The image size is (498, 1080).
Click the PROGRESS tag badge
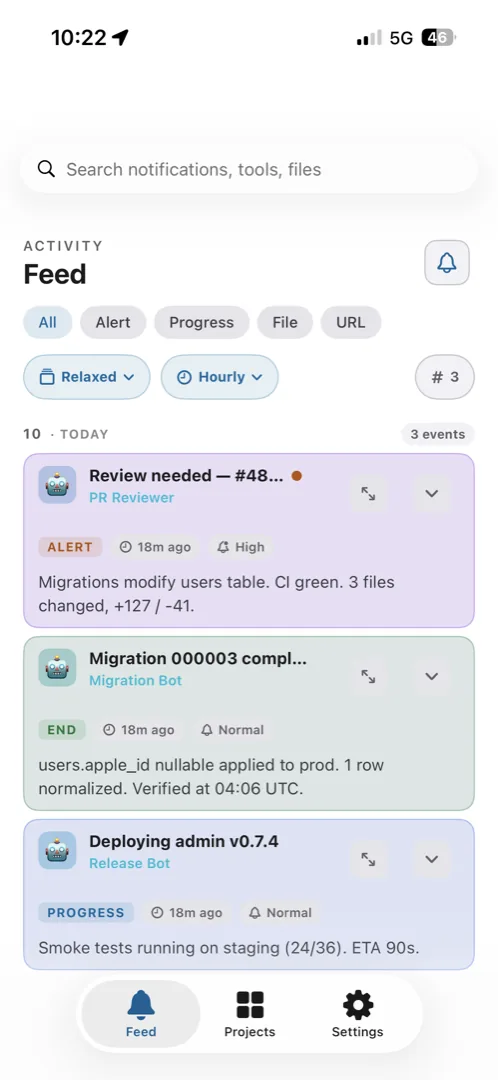coord(86,913)
